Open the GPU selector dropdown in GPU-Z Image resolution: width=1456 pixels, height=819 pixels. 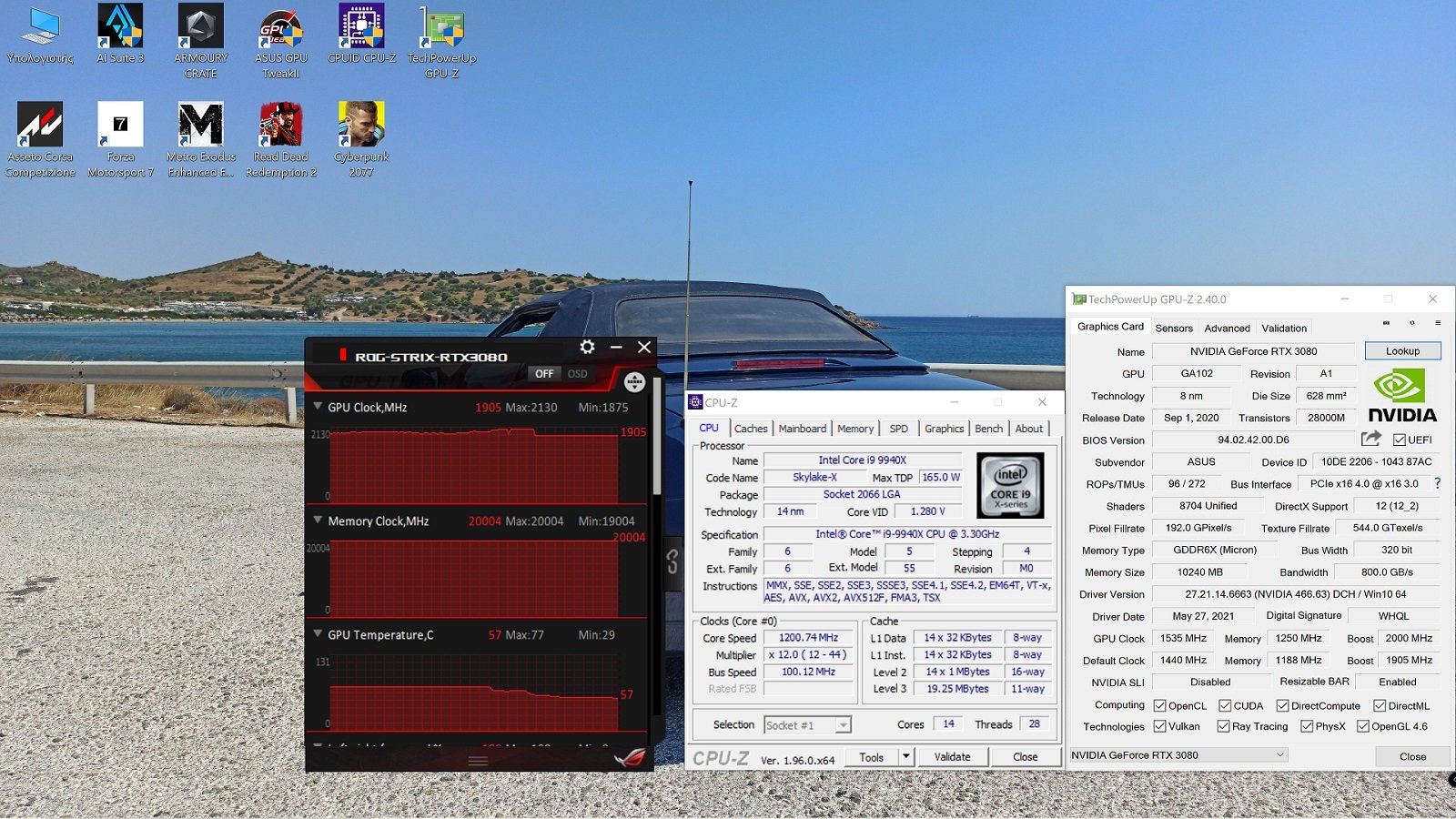click(1178, 754)
